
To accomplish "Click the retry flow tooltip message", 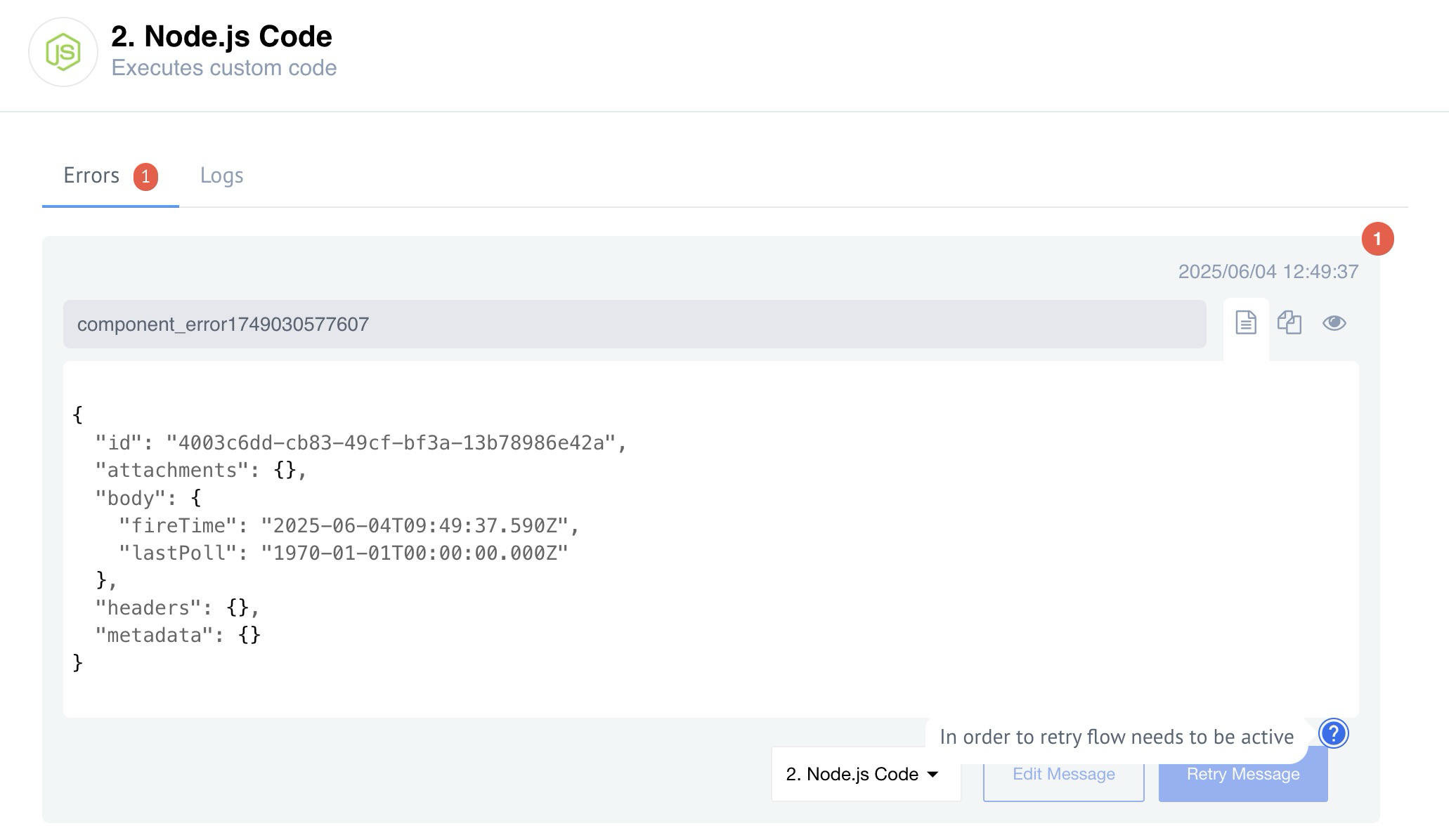I will [1117, 737].
